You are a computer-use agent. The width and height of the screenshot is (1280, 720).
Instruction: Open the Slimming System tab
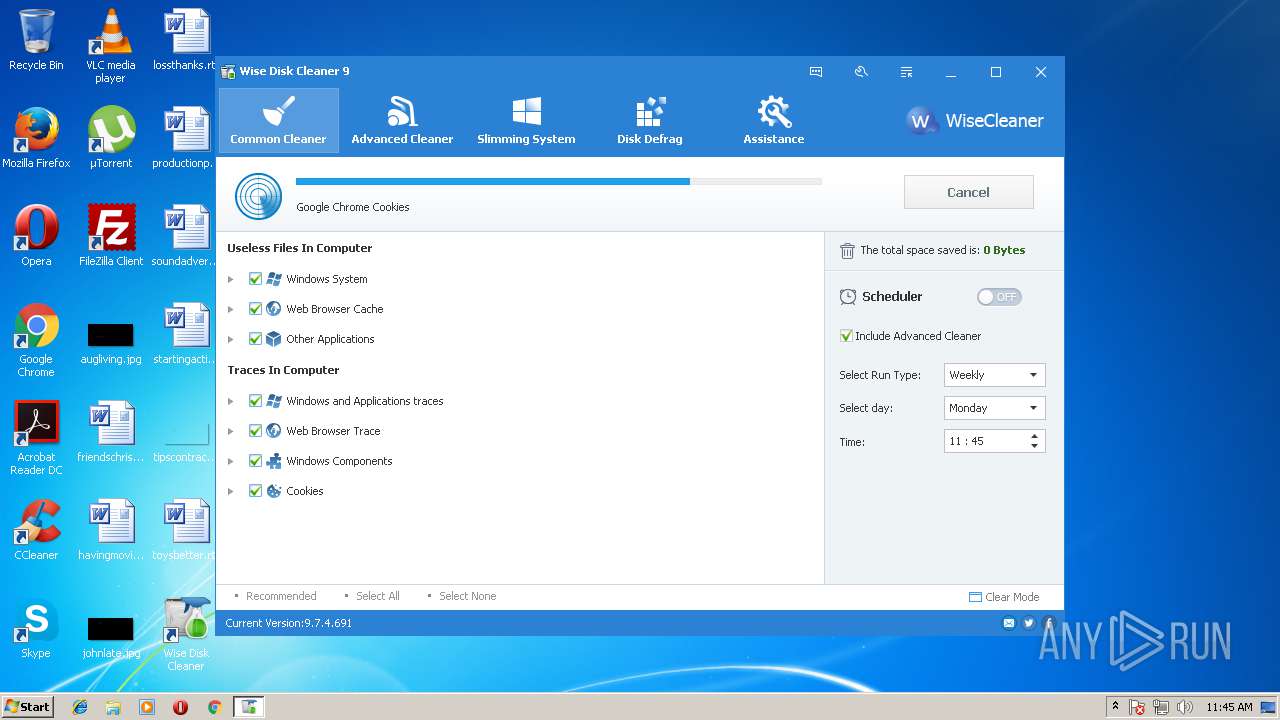526,120
